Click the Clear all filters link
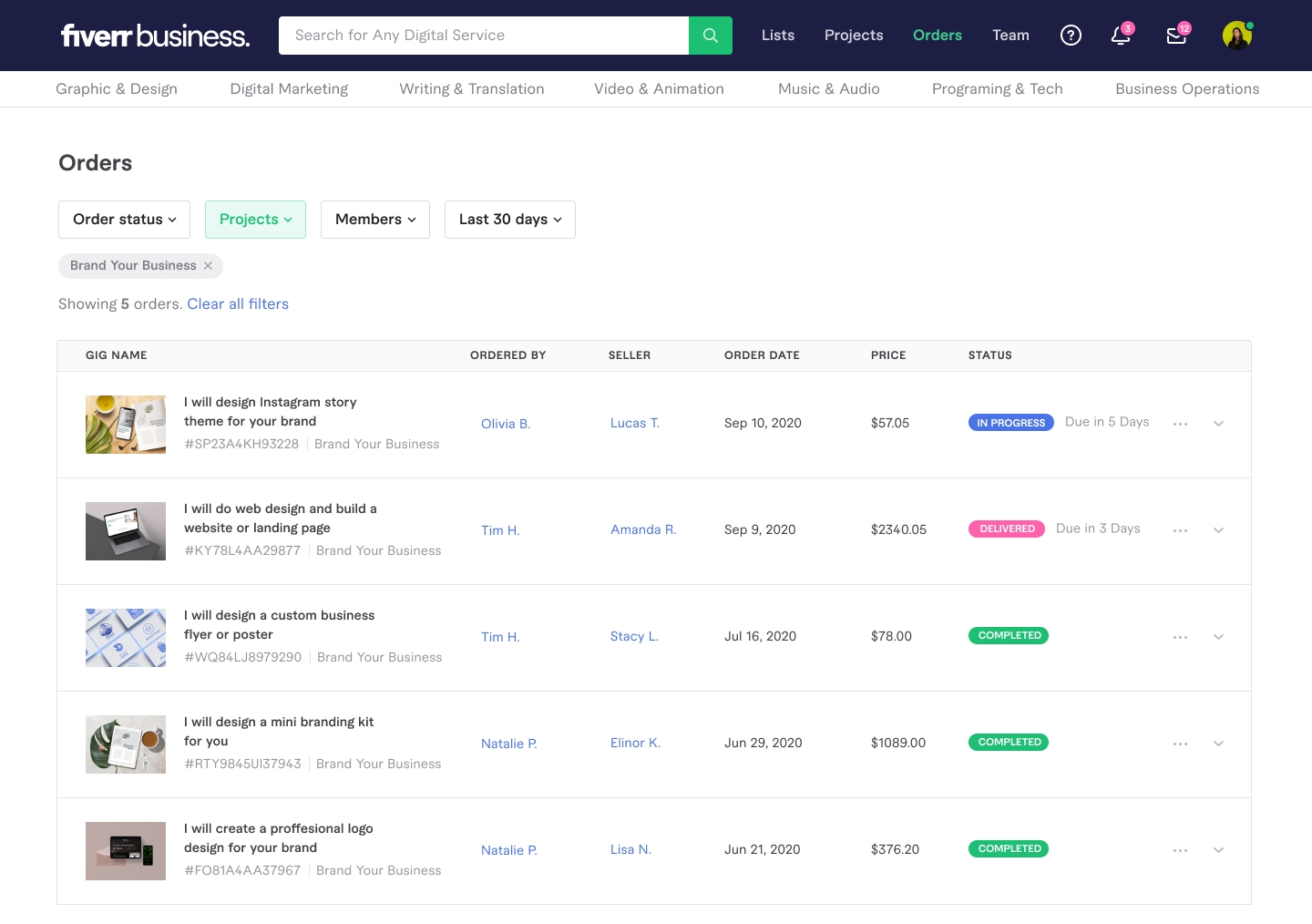 click(x=238, y=304)
